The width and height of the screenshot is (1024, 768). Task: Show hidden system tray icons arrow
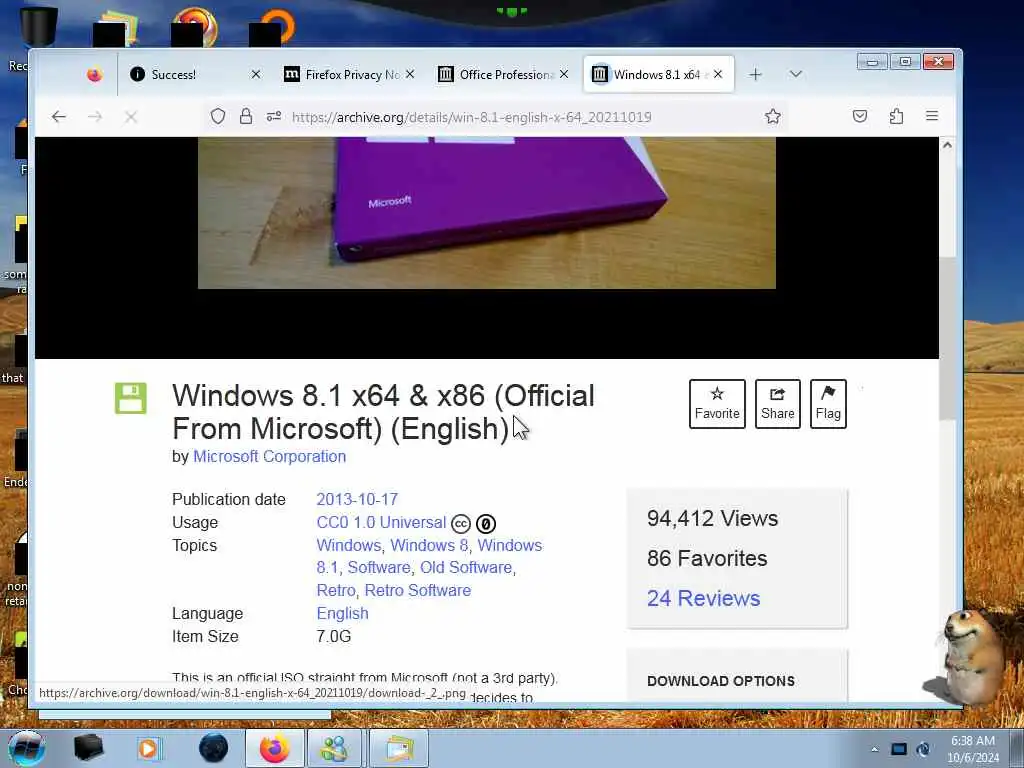click(x=874, y=749)
